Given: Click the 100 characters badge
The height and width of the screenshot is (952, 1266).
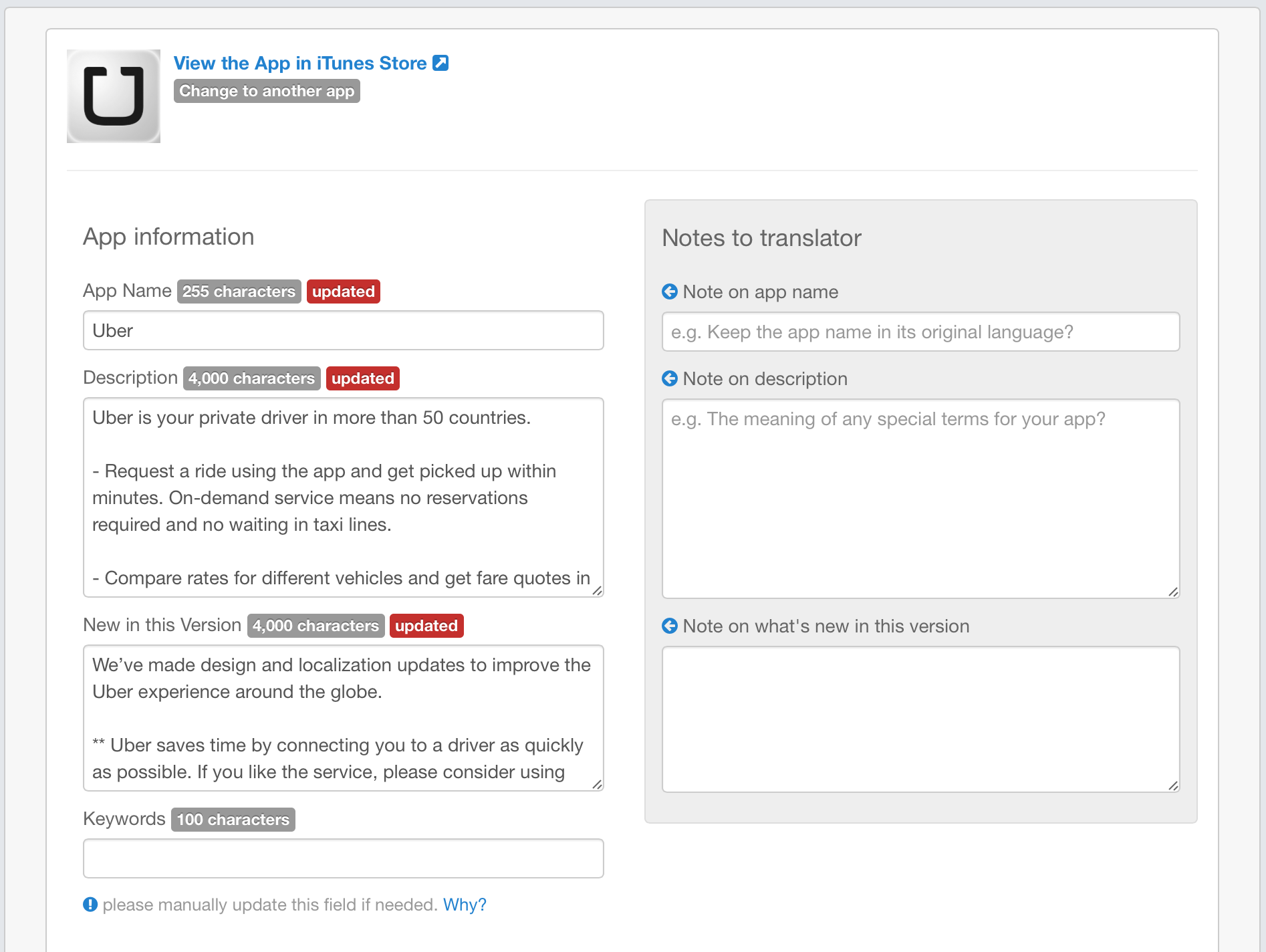Looking at the screenshot, I should click(233, 820).
